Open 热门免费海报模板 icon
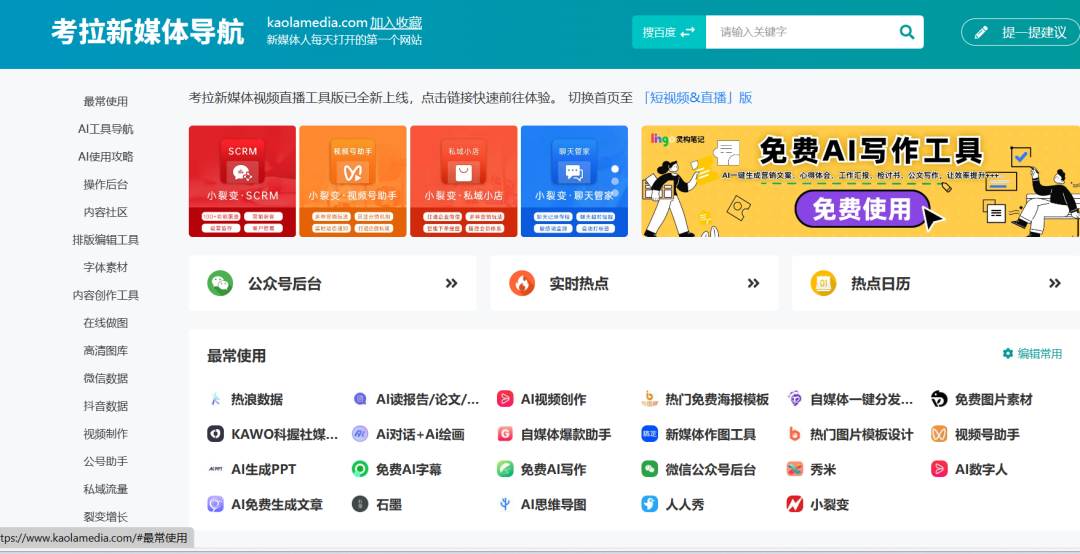1080x554 pixels. tap(650, 399)
